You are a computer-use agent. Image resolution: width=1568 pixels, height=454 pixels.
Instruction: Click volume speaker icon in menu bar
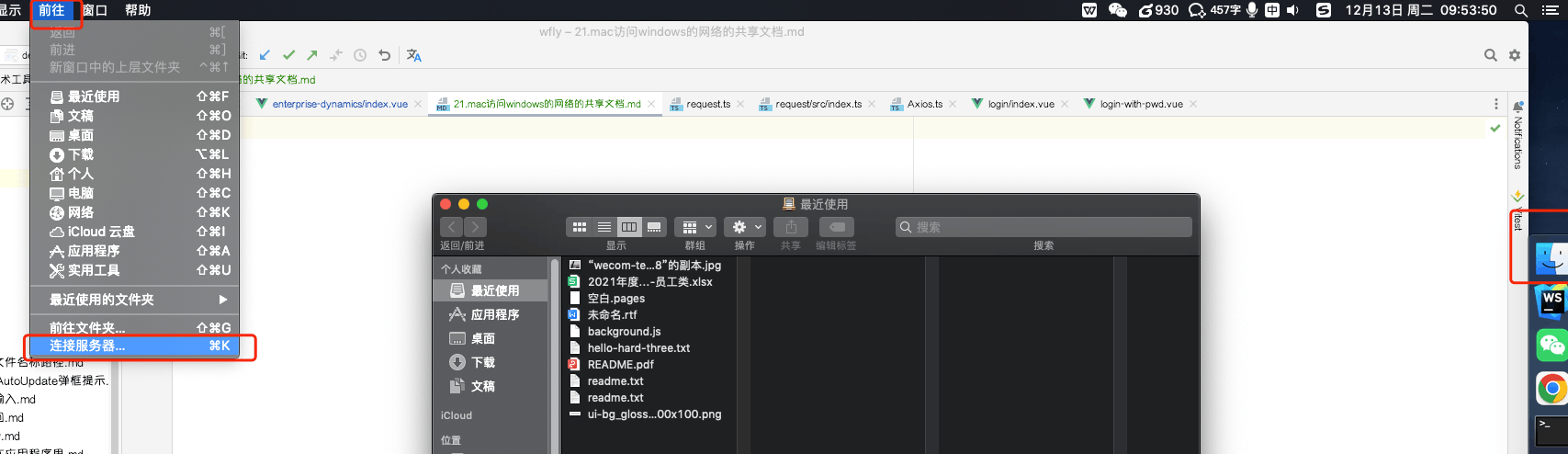click(1292, 10)
